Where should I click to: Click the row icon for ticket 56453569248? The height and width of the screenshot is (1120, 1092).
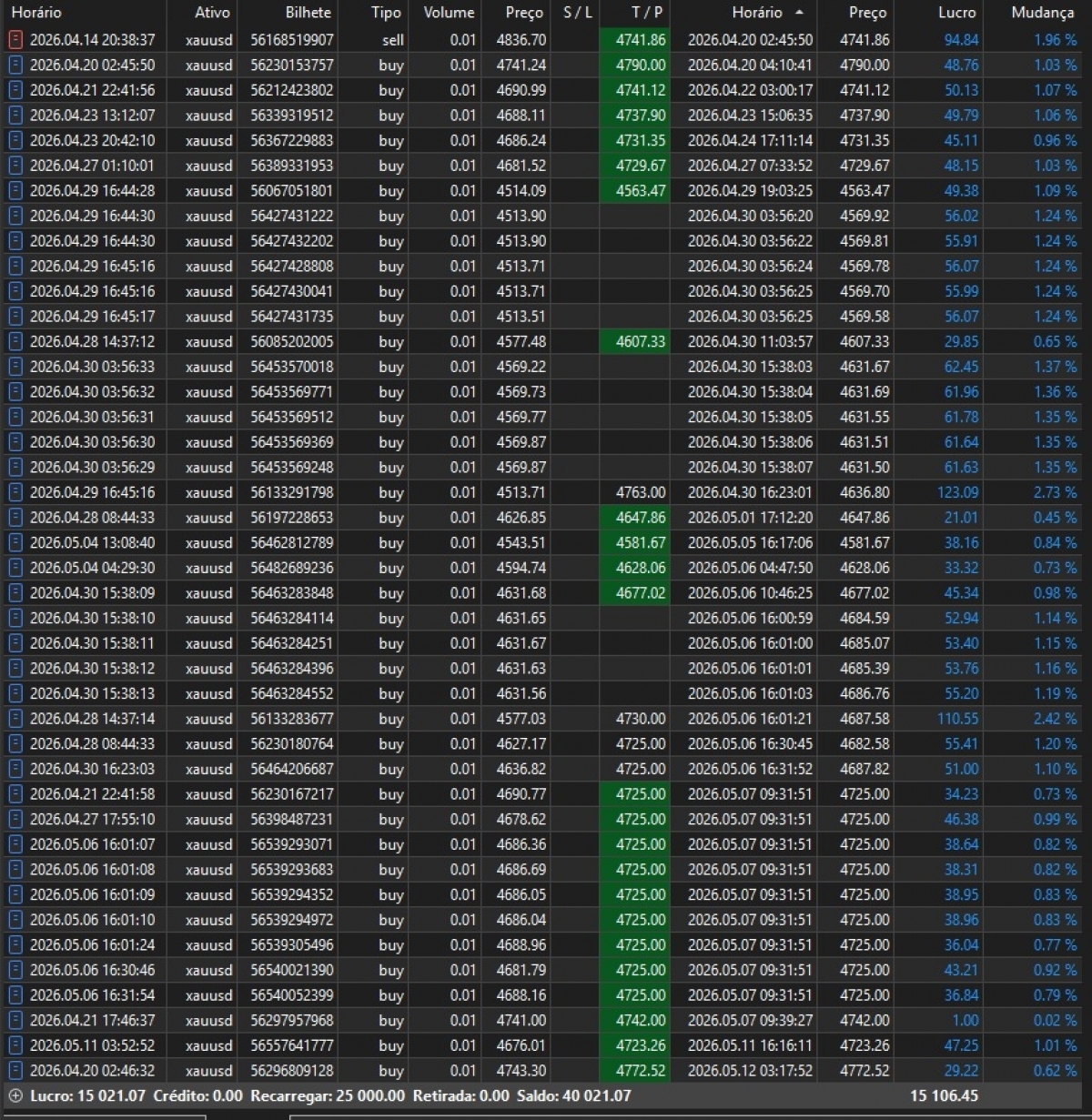(15, 468)
